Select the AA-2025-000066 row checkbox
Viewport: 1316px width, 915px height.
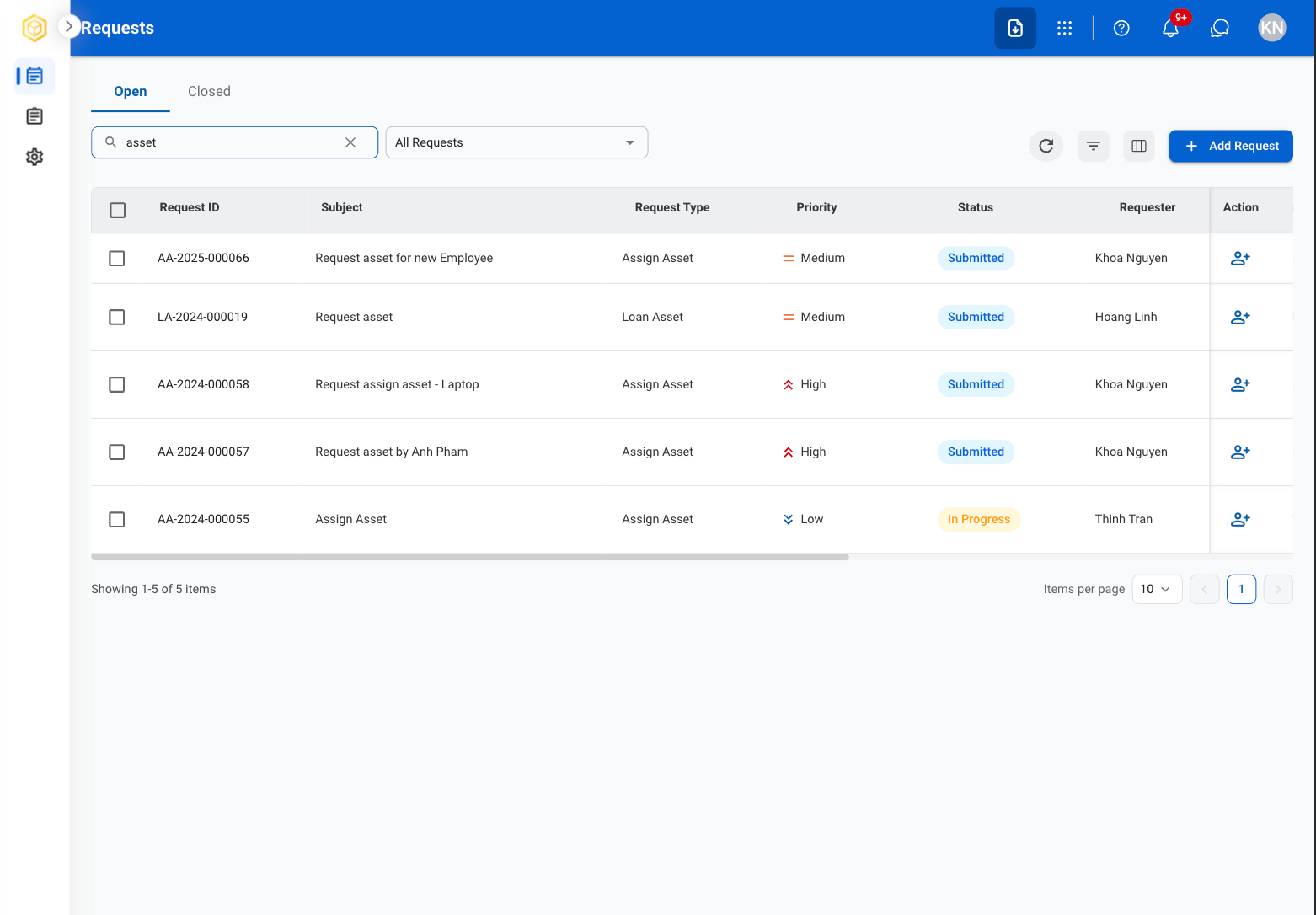click(117, 259)
